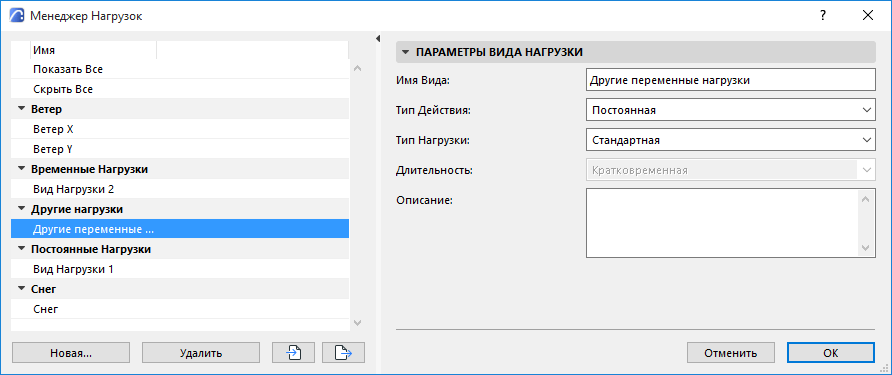Screen dimensions: 892x375
Task: Select the Ветер X load case
Action: (x=180, y=129)
